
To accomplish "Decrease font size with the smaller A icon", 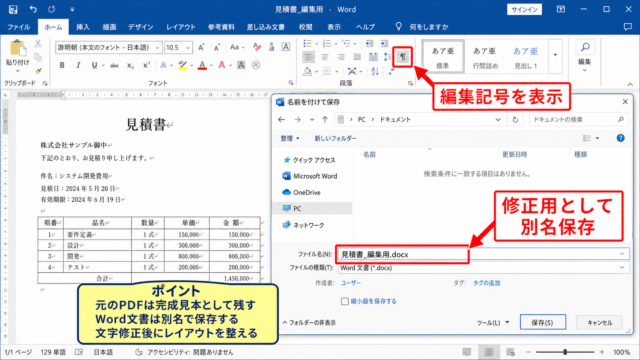I will (x=217, y=47).
